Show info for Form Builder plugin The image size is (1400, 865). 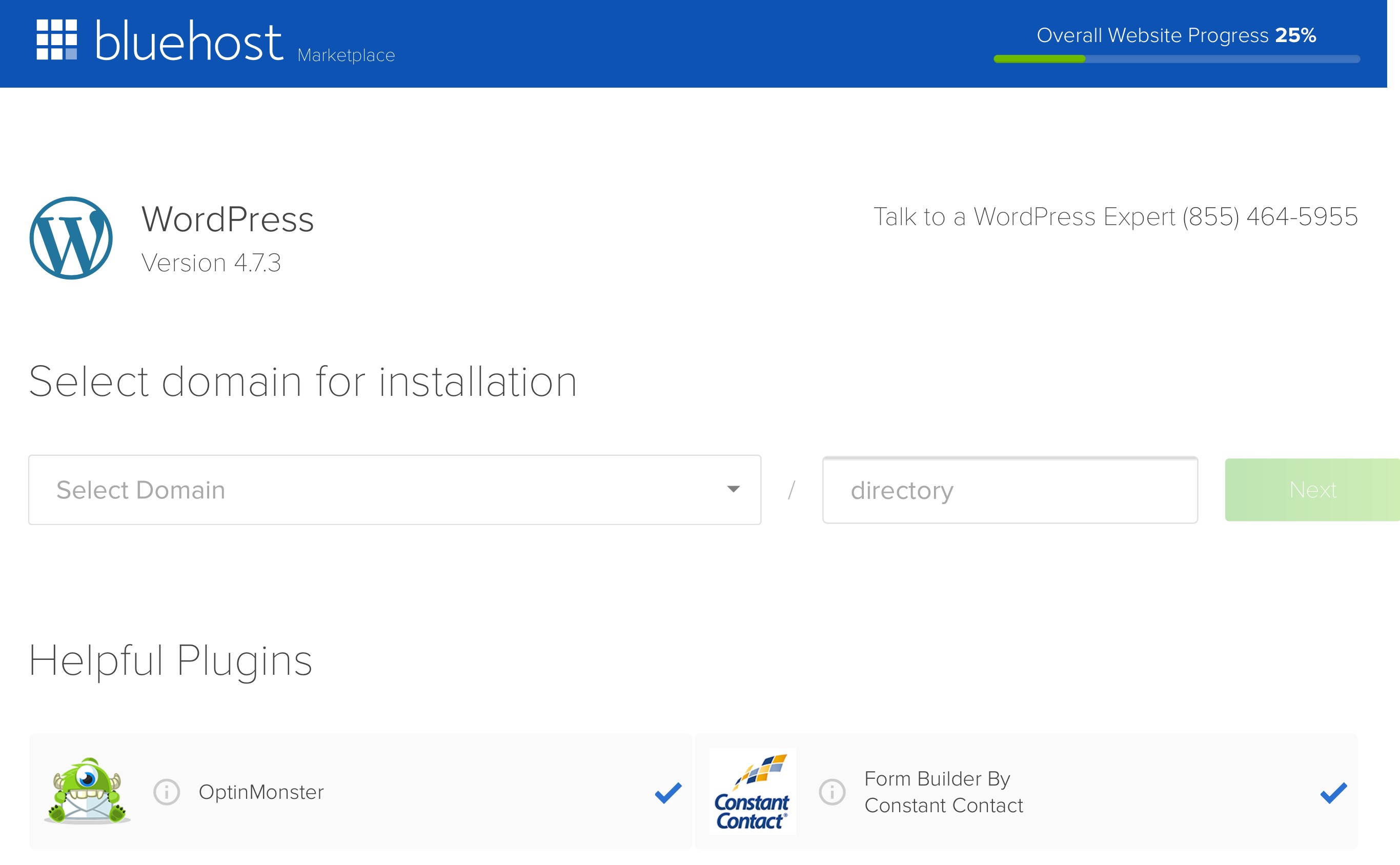(832, 792)
